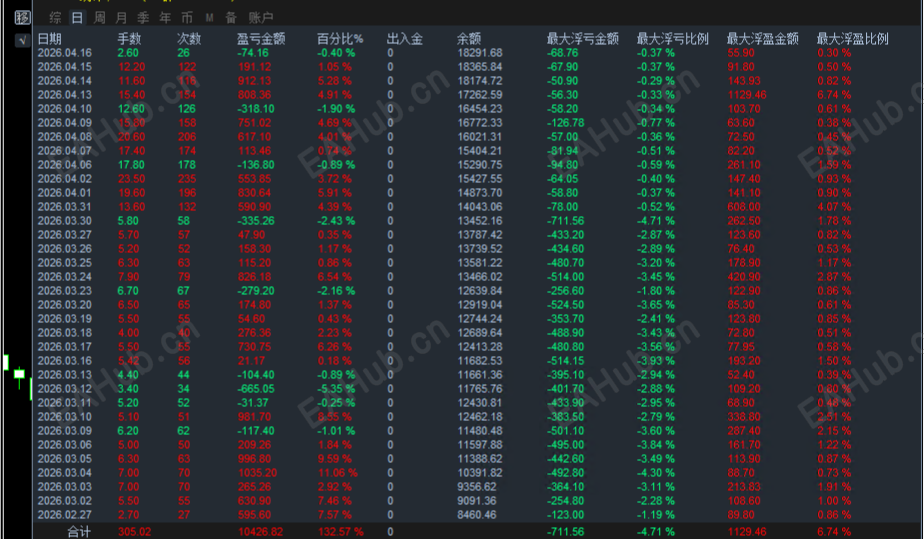The height and width of the screenshot is (539, 924).
Task: Click the profit value 1035.20
Action: tap(258, 473)
